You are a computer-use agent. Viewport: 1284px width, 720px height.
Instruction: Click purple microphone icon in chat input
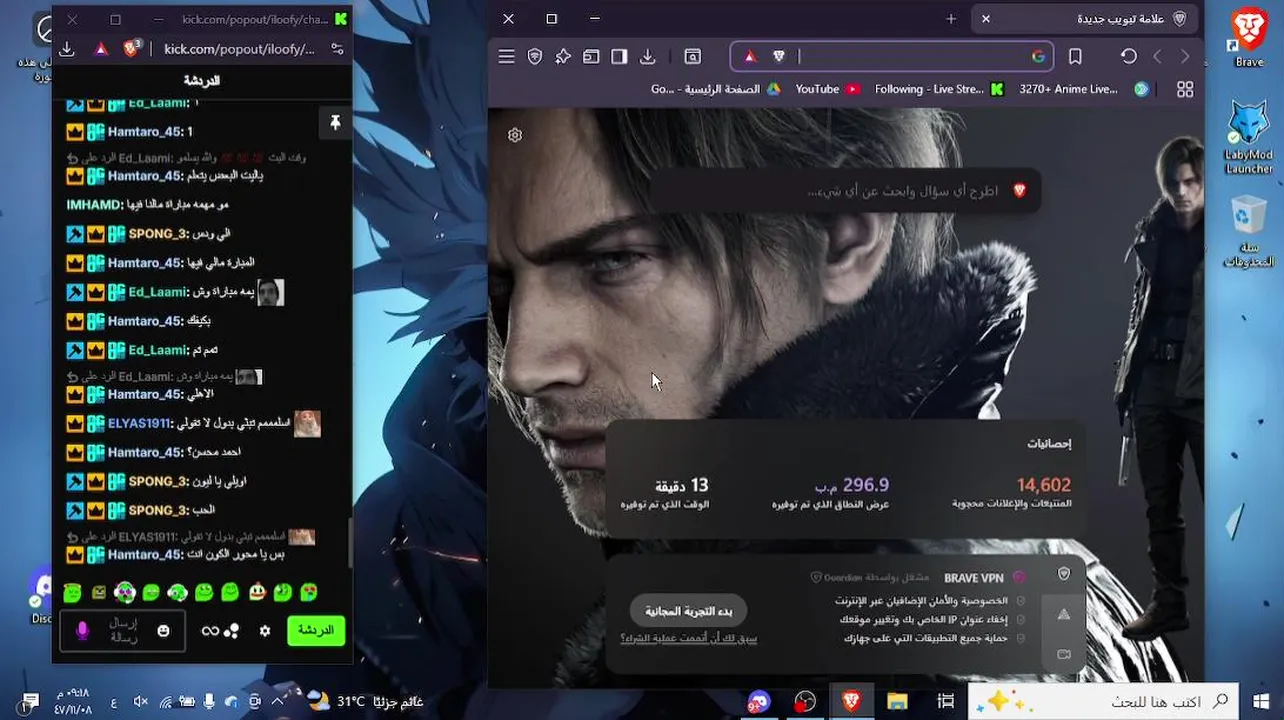tap(83, 630)
